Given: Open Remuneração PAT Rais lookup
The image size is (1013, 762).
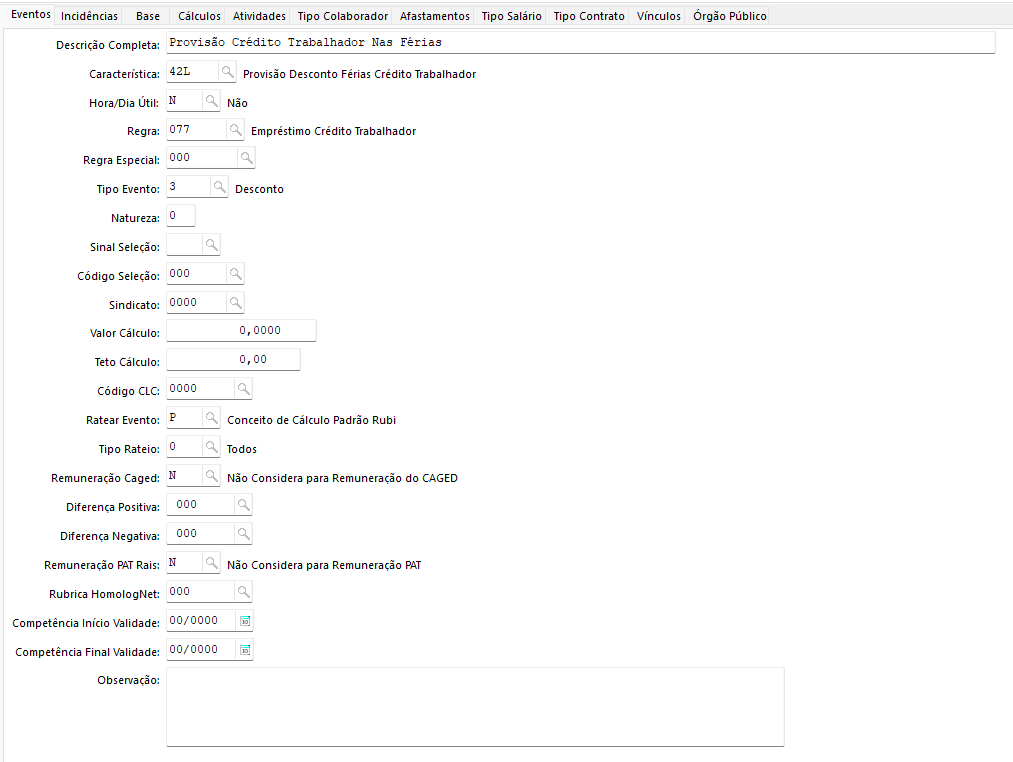Looking at the screenshot, I should coord(211,563).
